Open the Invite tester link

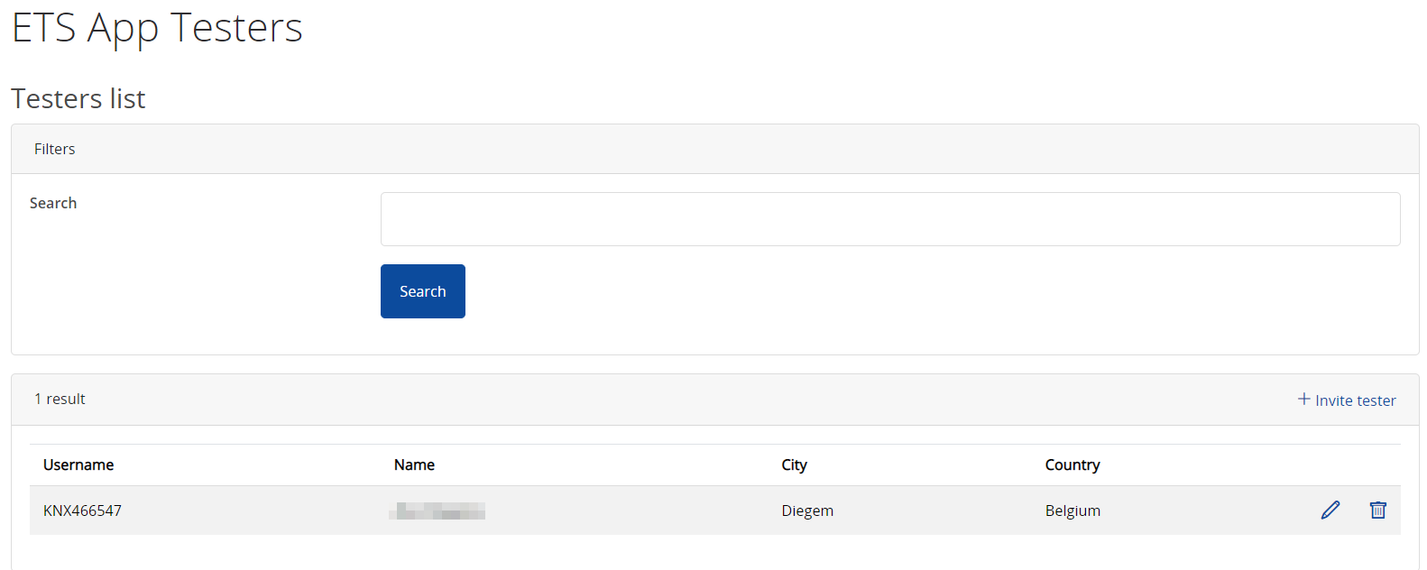(1347, 400)
